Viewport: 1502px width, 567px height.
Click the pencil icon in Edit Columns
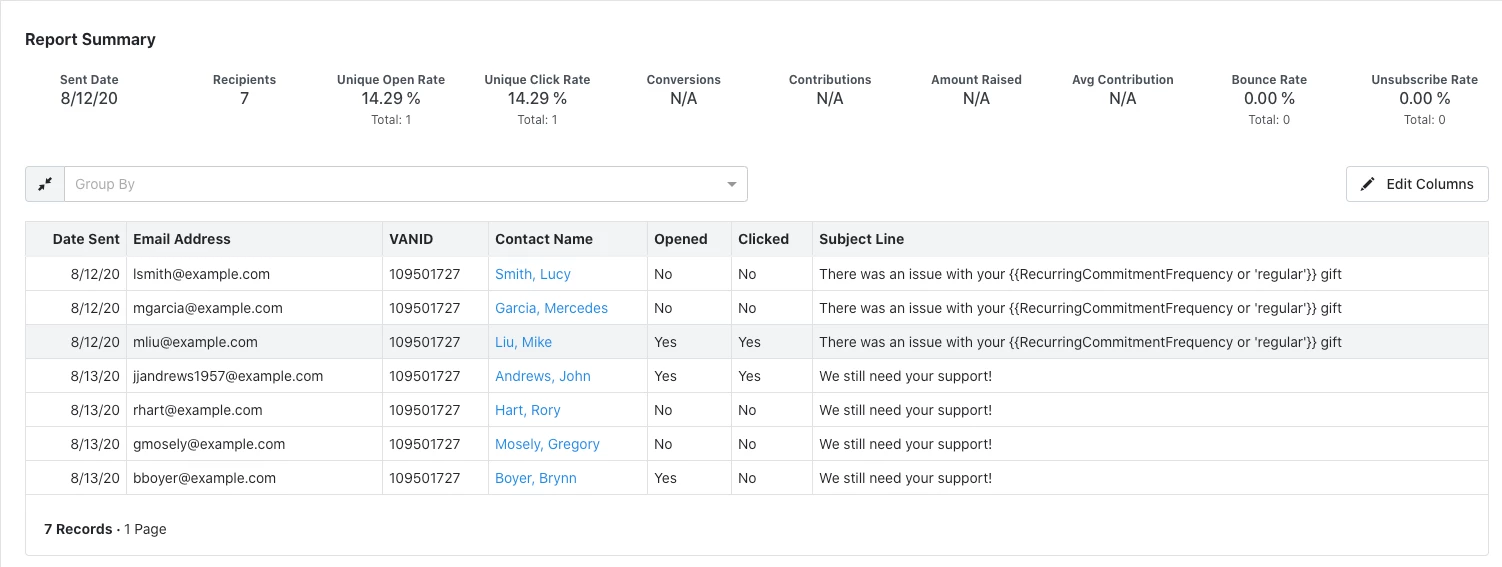(x=1368, y=184)
